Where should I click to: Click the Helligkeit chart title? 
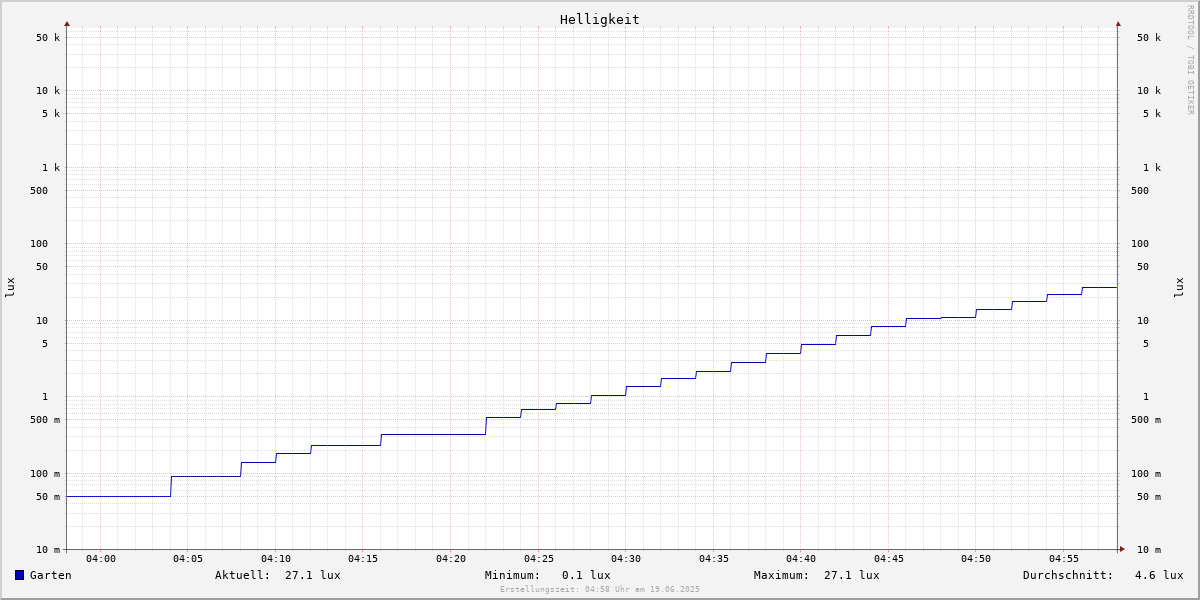[600, 19]
